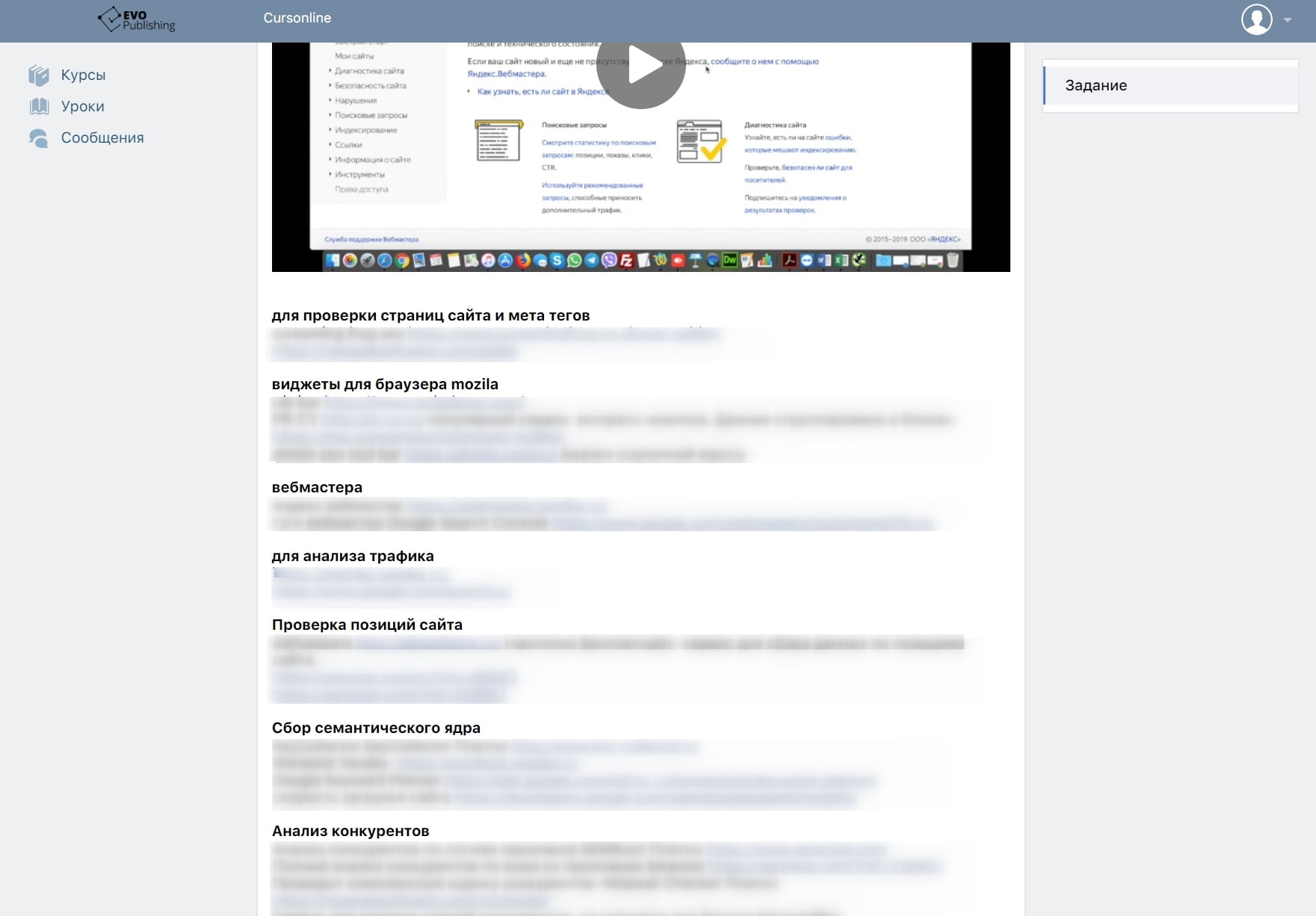Open the Задание tab
The image size is (1316, 916).
point(1170,85)
